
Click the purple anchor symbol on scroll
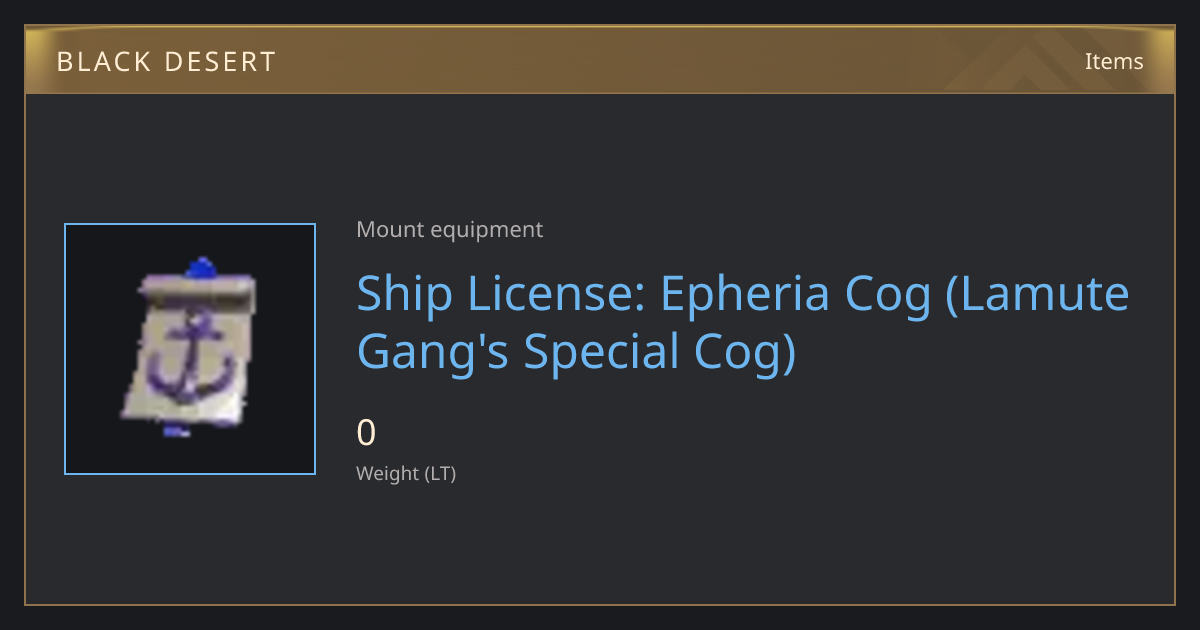[x=190, y=358]
